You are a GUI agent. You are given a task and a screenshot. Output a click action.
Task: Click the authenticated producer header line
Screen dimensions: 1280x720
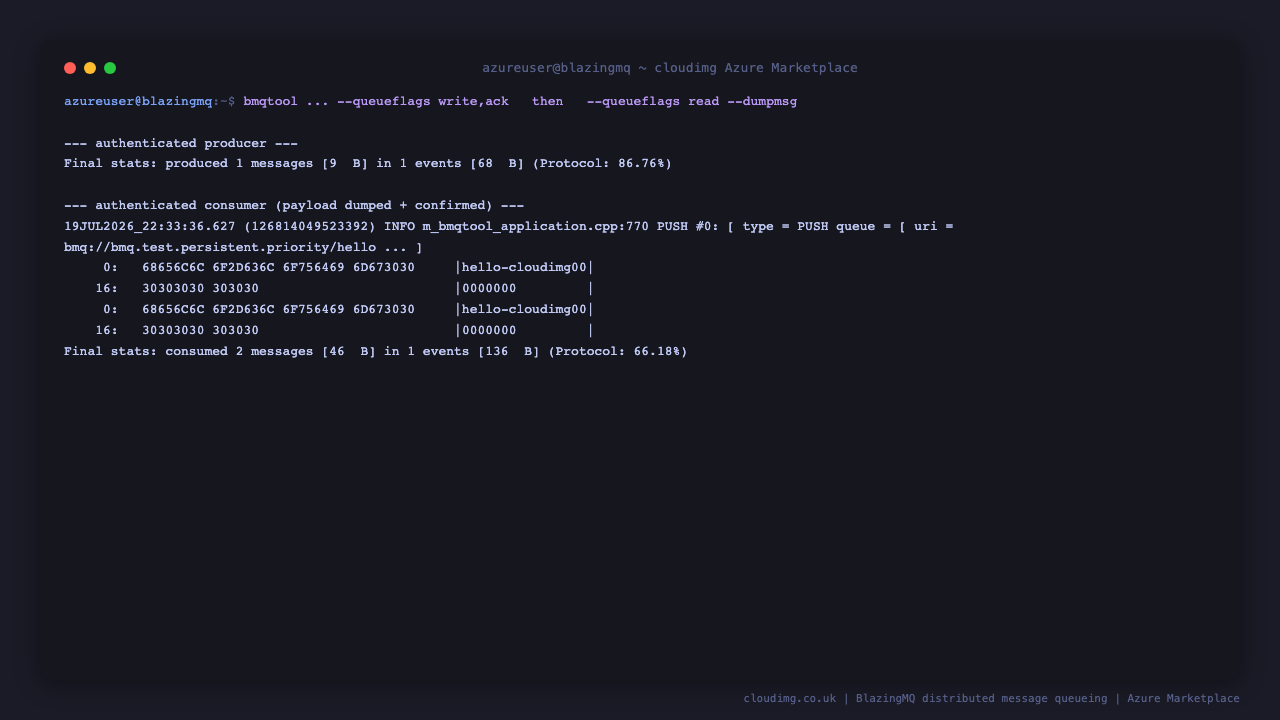(x=181, y=144)
